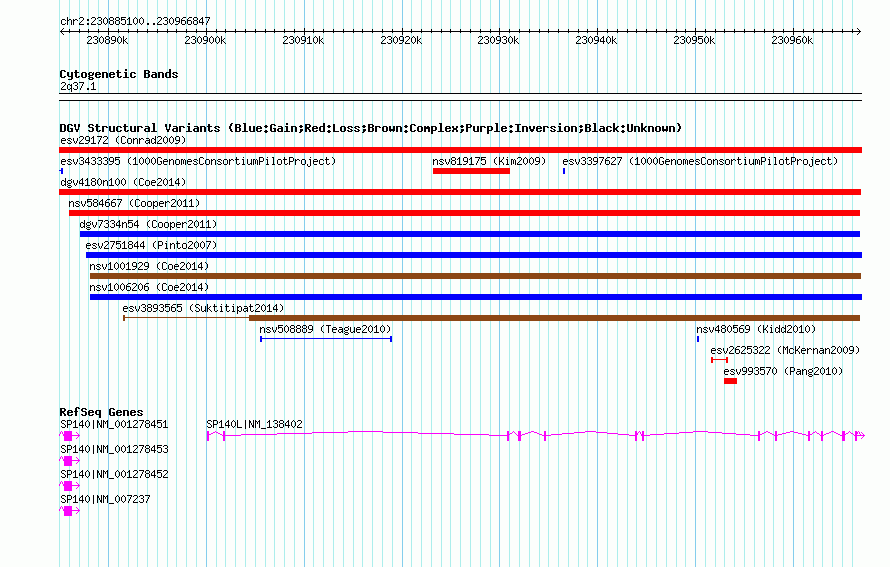Click the SP140 NM_007237 gene glyph
The width and height of the screenshot is (890, 567).
(69, 511)
